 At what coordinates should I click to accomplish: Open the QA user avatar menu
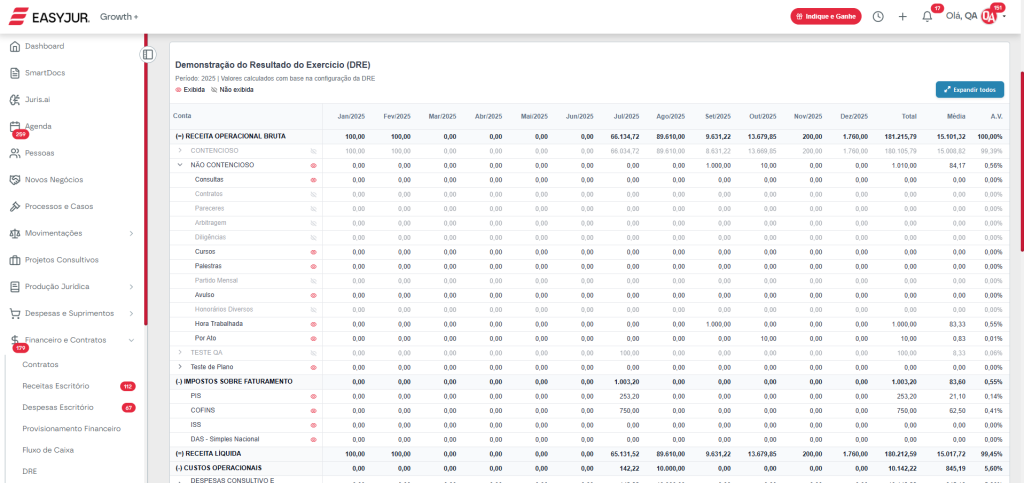(989, 16)
